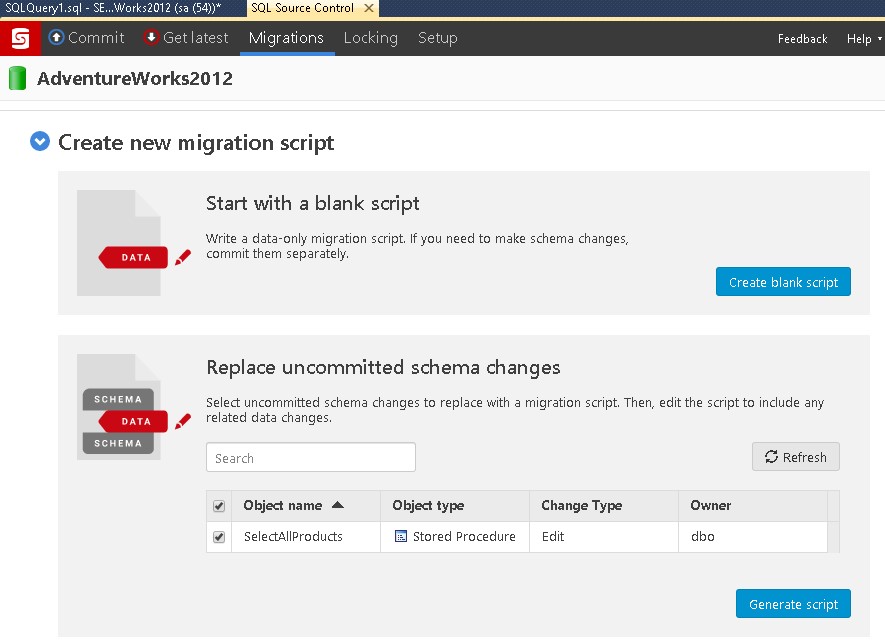The image size is (885, 644).
Task: Uncheck the SelectAllProducts row checkbox
Action: [219, 537]
